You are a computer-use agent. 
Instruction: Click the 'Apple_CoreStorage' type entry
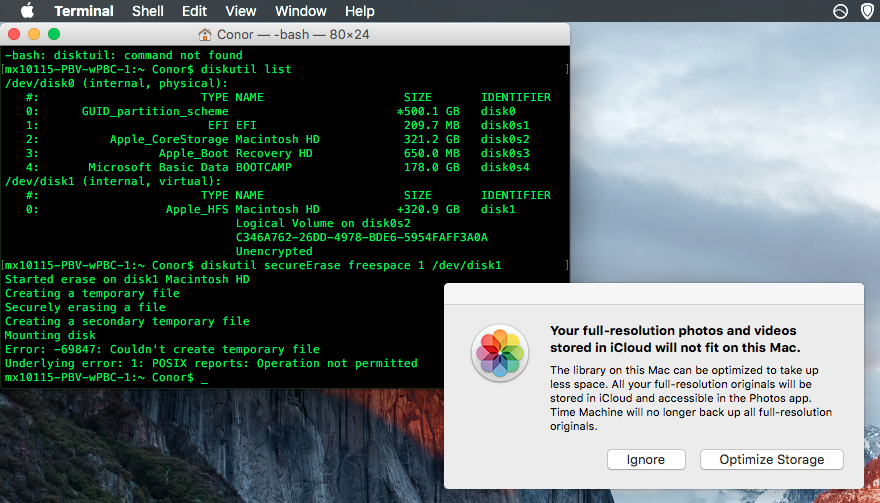pos(169,139)
